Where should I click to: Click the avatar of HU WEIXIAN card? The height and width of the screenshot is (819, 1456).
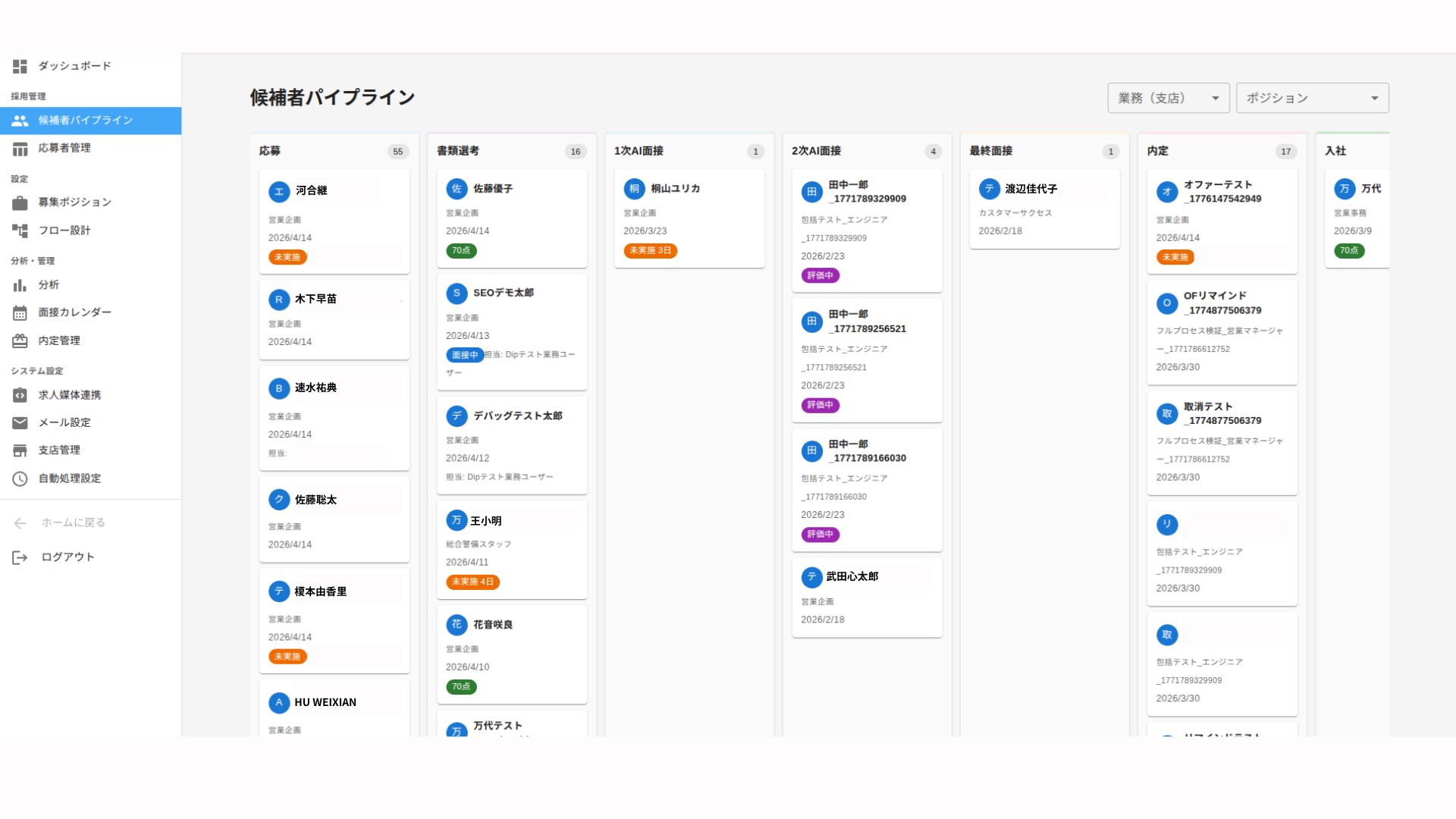279,703
